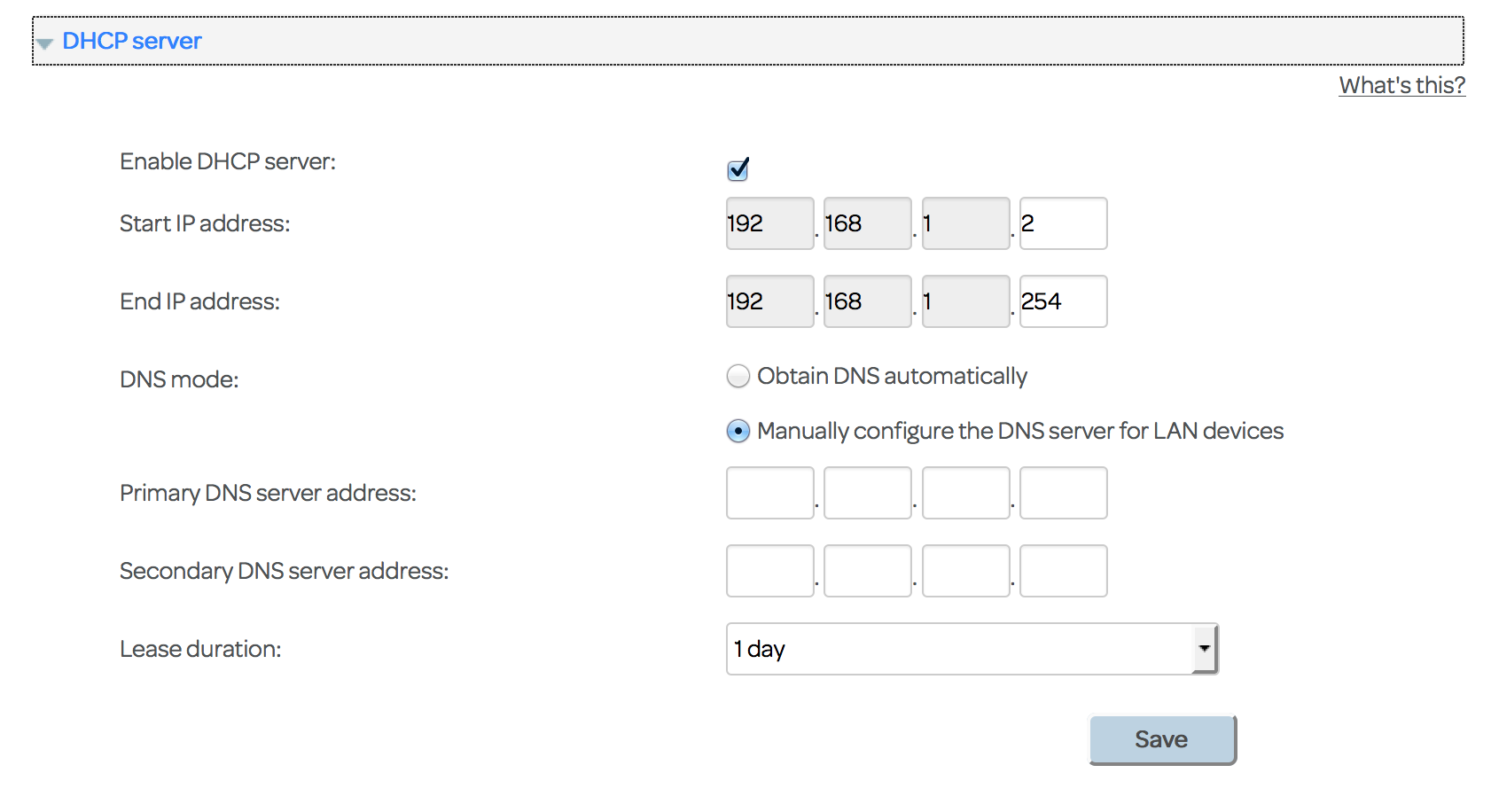Viewport: 1491px width, 812px height.
Task: Uncheck the Enable DHCP server checkbox
Action: tap(738, 168)
